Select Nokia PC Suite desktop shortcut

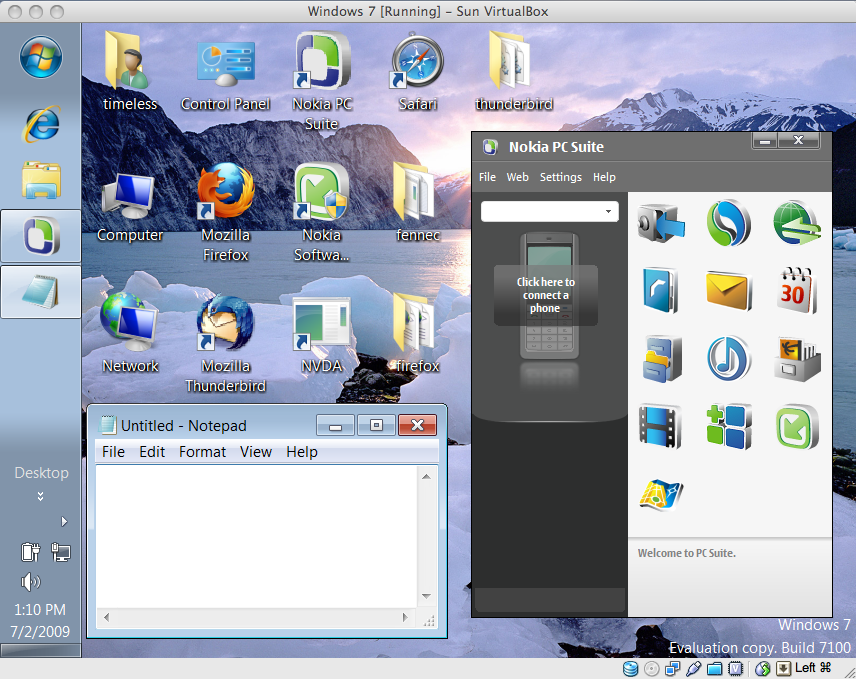[x=322, y=81]
